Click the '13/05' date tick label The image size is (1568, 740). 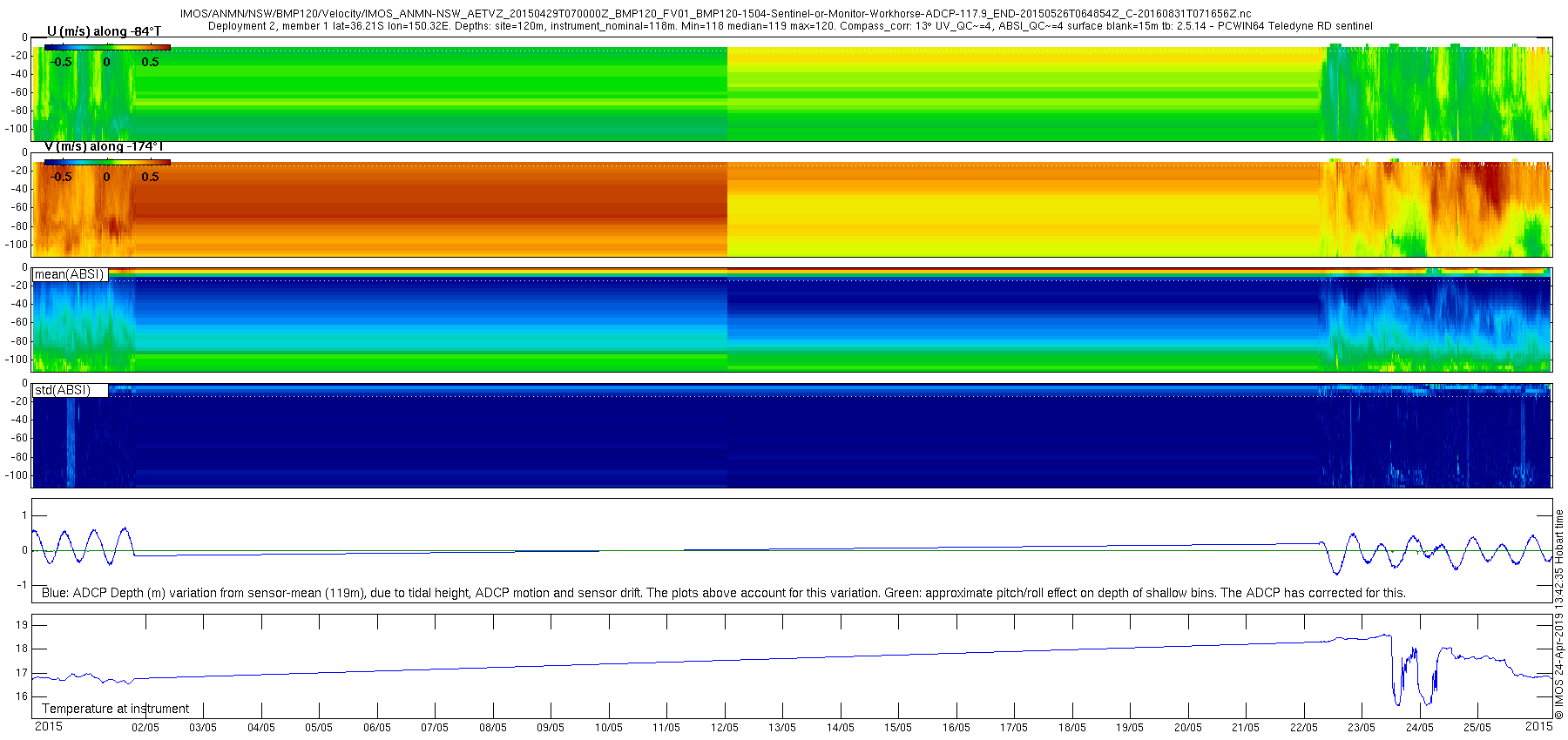click(782, 728)
